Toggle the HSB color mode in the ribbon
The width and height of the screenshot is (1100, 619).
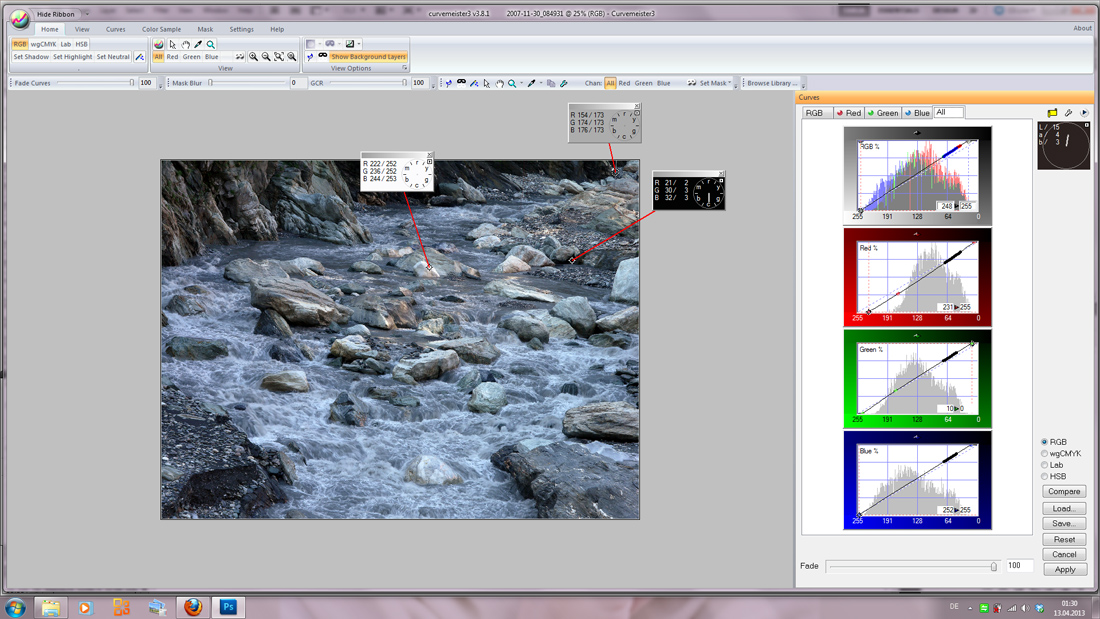81,44
